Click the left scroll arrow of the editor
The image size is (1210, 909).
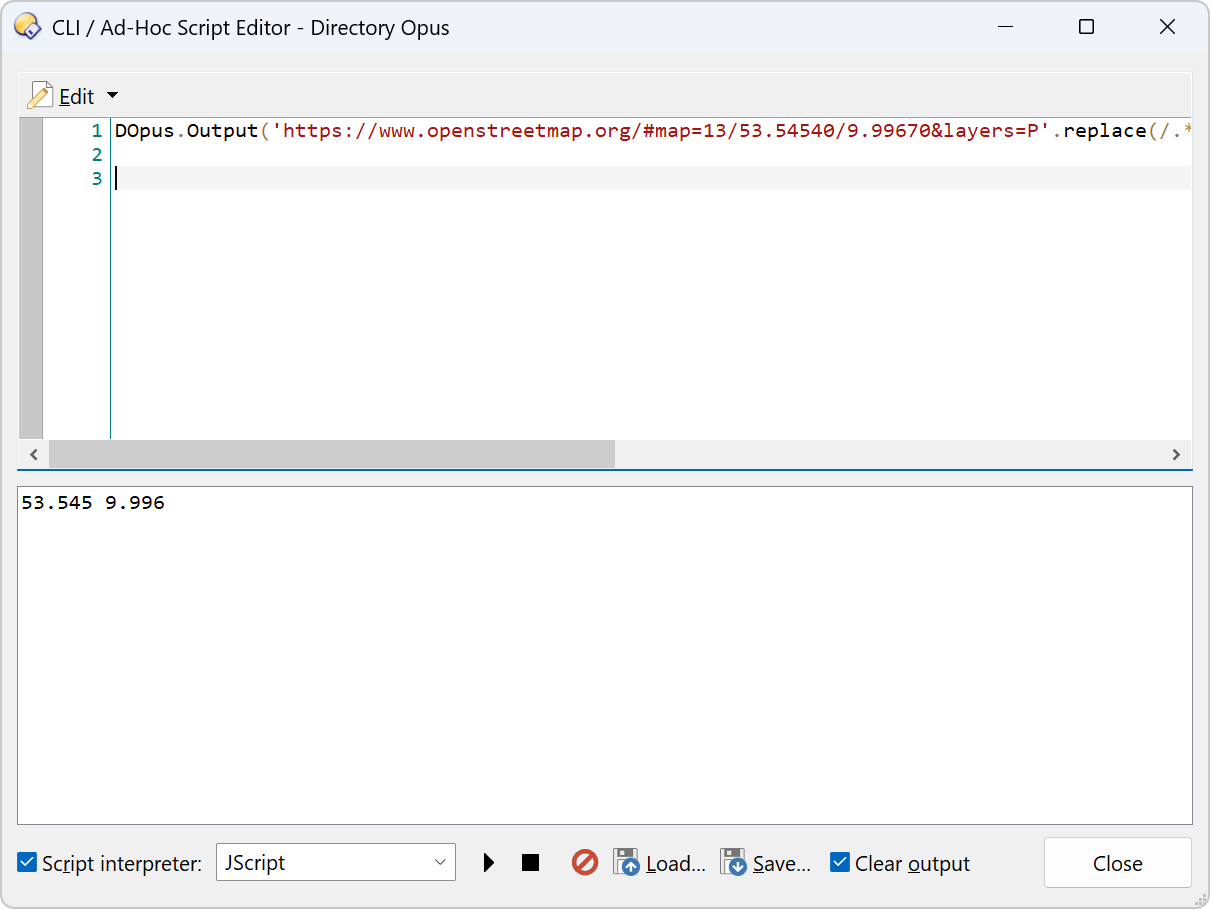(x=33, y=454)
